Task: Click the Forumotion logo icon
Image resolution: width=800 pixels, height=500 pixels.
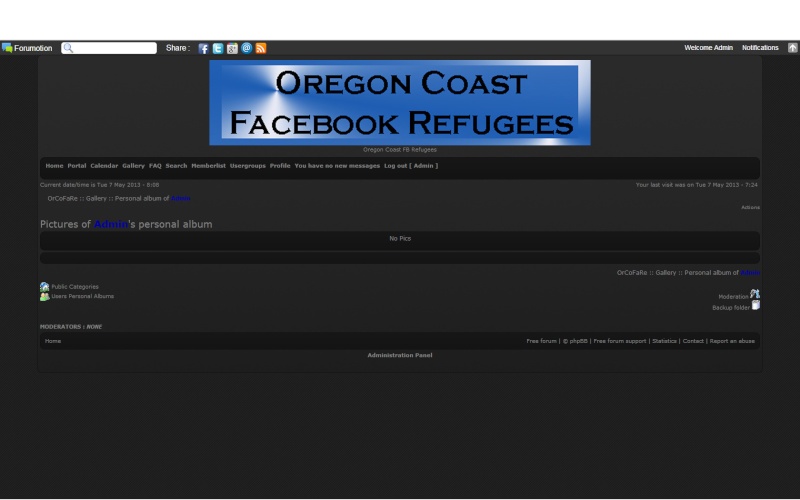Action: pos(7,48)
